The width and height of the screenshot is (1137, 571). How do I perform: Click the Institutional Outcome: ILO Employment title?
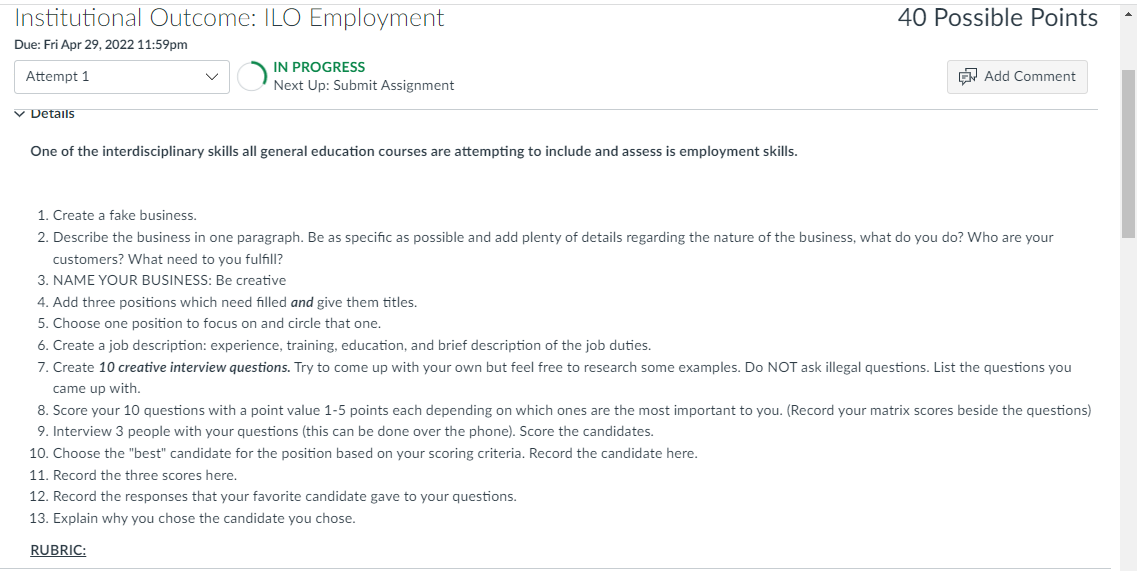[x=229, y=17]
